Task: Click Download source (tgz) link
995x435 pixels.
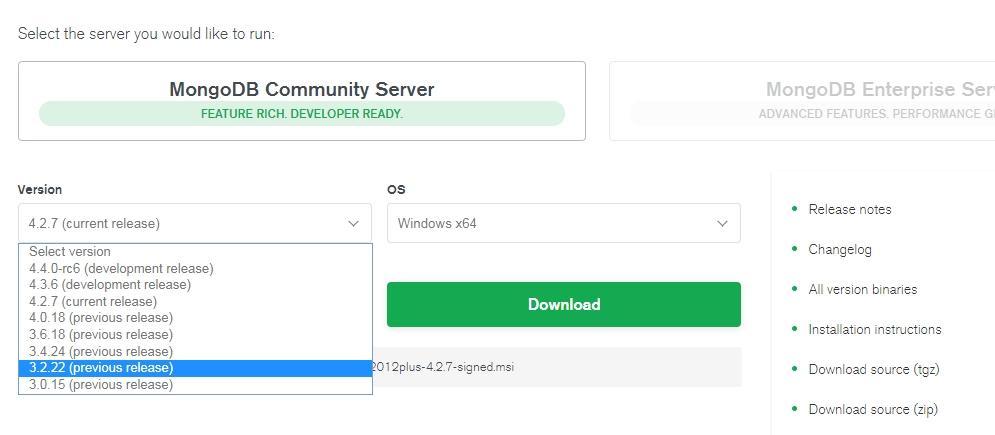Action: (x=874, y=369)
